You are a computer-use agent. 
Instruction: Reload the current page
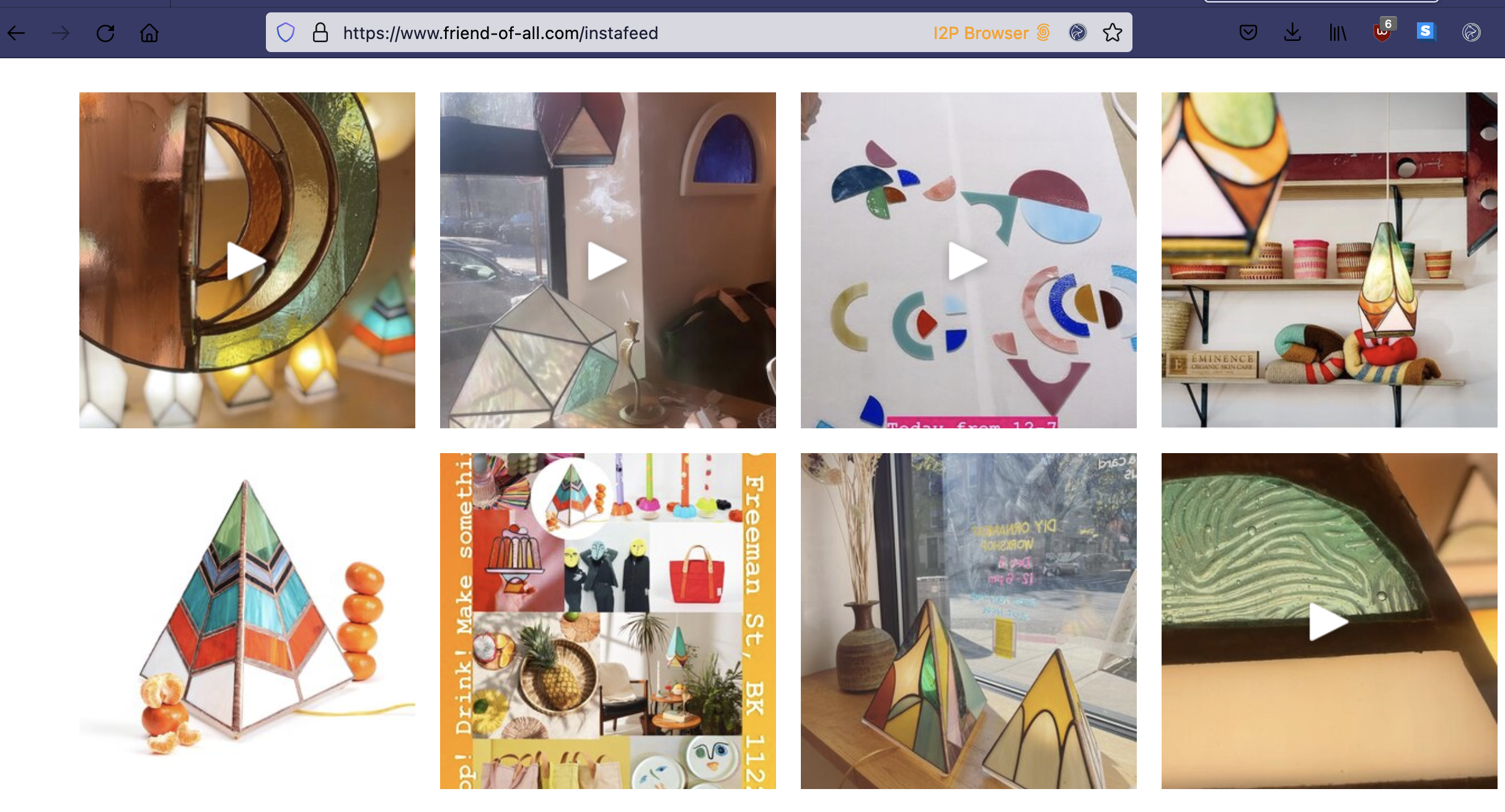coord(105,33)
